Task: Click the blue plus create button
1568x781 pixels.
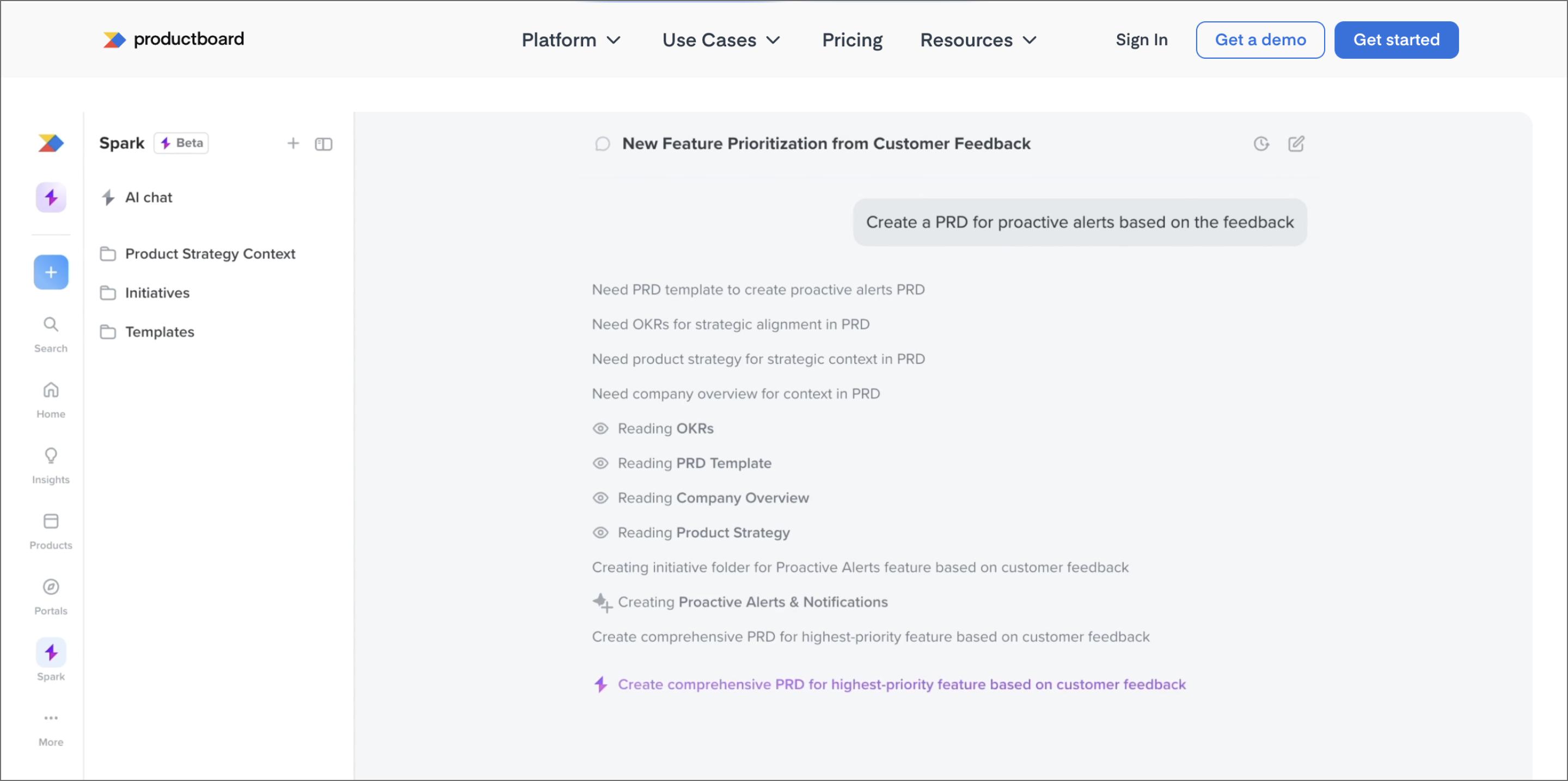Action: [x=51, y=272]
